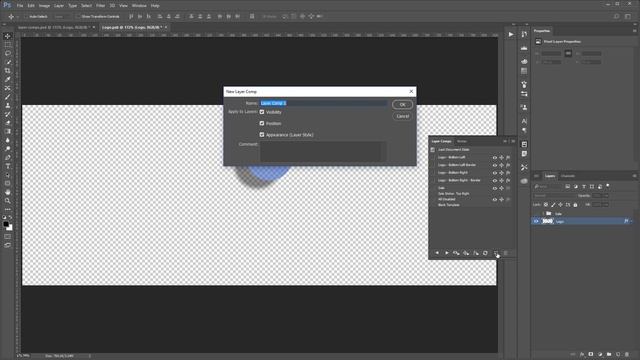
Task: Click lock all padlock icon
Action: coord(575,204)
